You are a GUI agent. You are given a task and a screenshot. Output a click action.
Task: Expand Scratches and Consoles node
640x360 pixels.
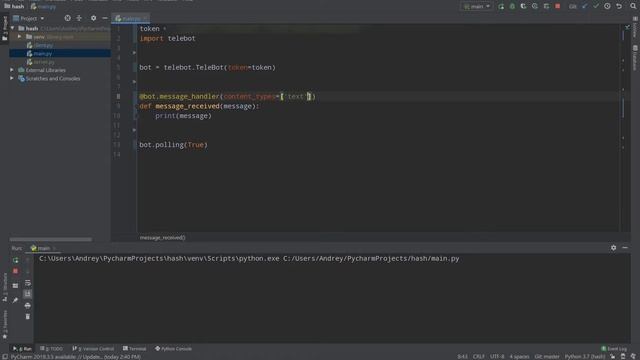tap(12, 78)
